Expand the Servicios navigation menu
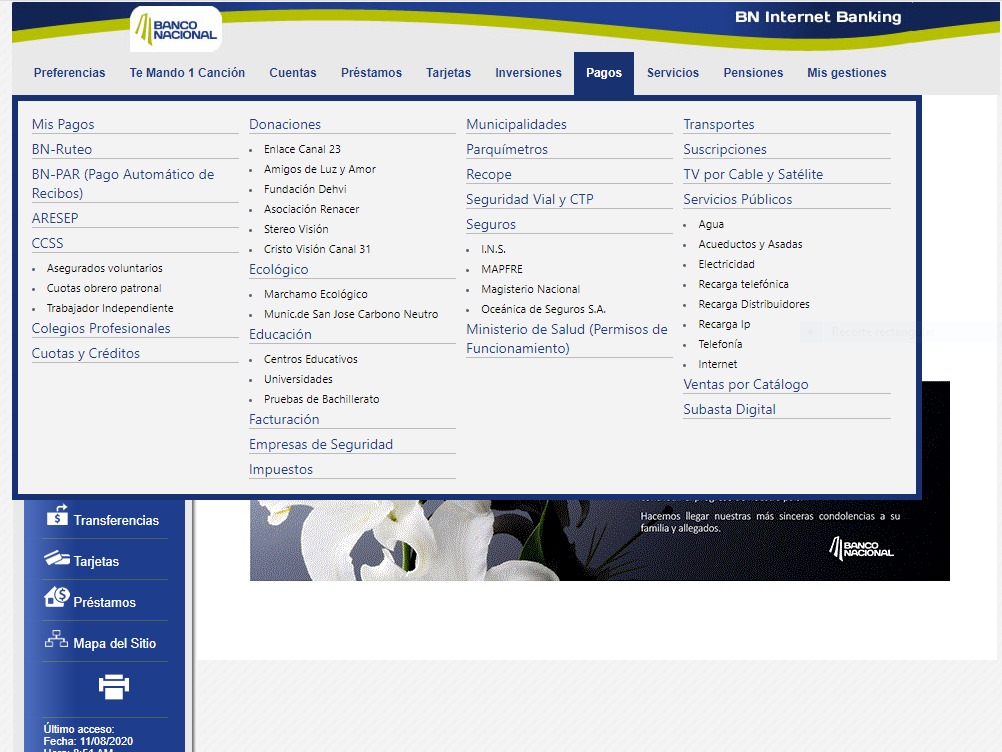 coord(672,73)
